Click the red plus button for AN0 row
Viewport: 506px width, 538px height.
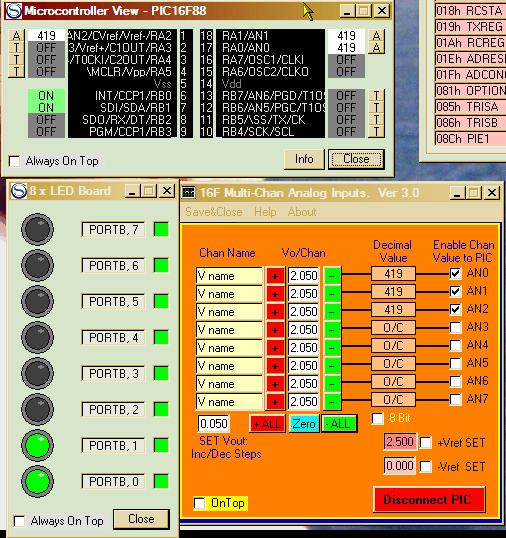click(x=275, y=276)
